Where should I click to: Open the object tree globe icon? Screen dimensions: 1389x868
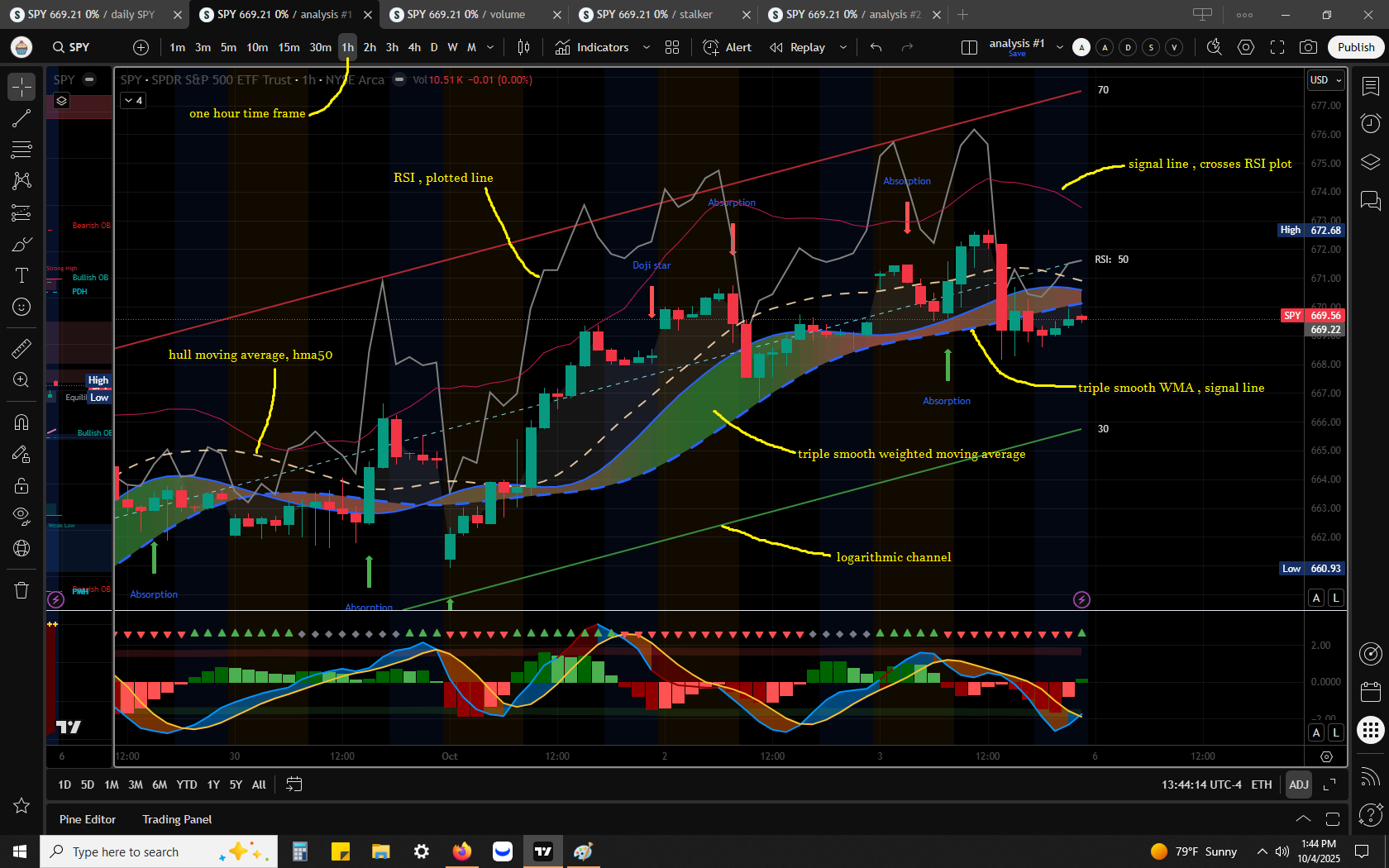click(x=21, y=548)
